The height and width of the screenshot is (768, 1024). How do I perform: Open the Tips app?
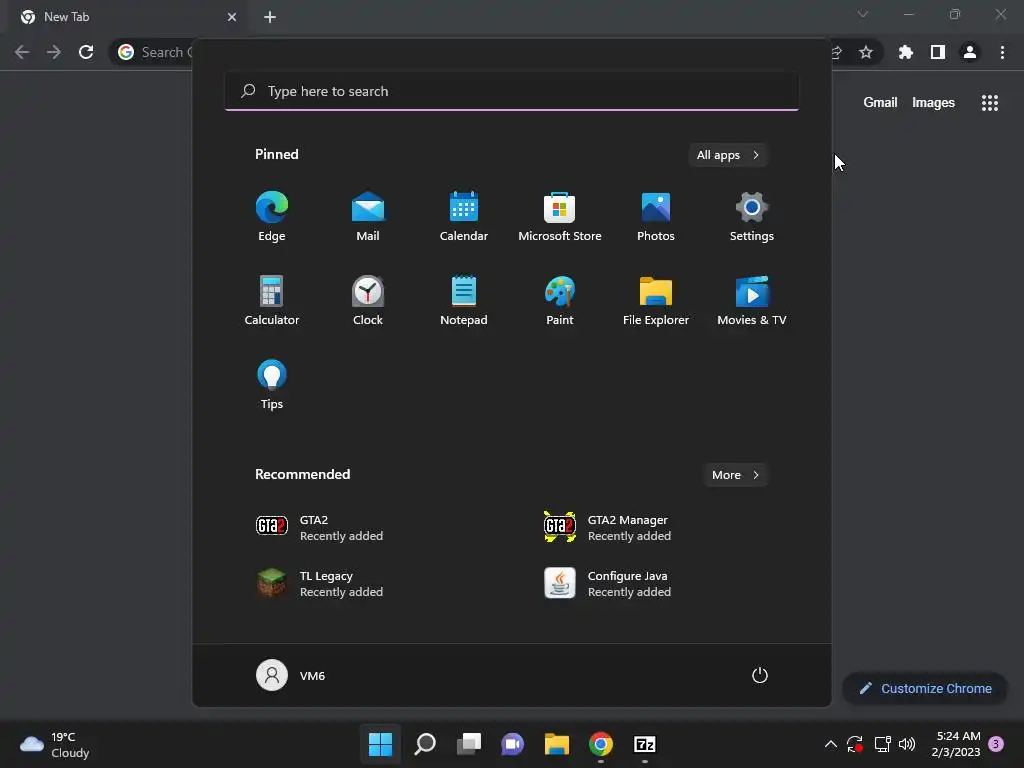[272, 384]
